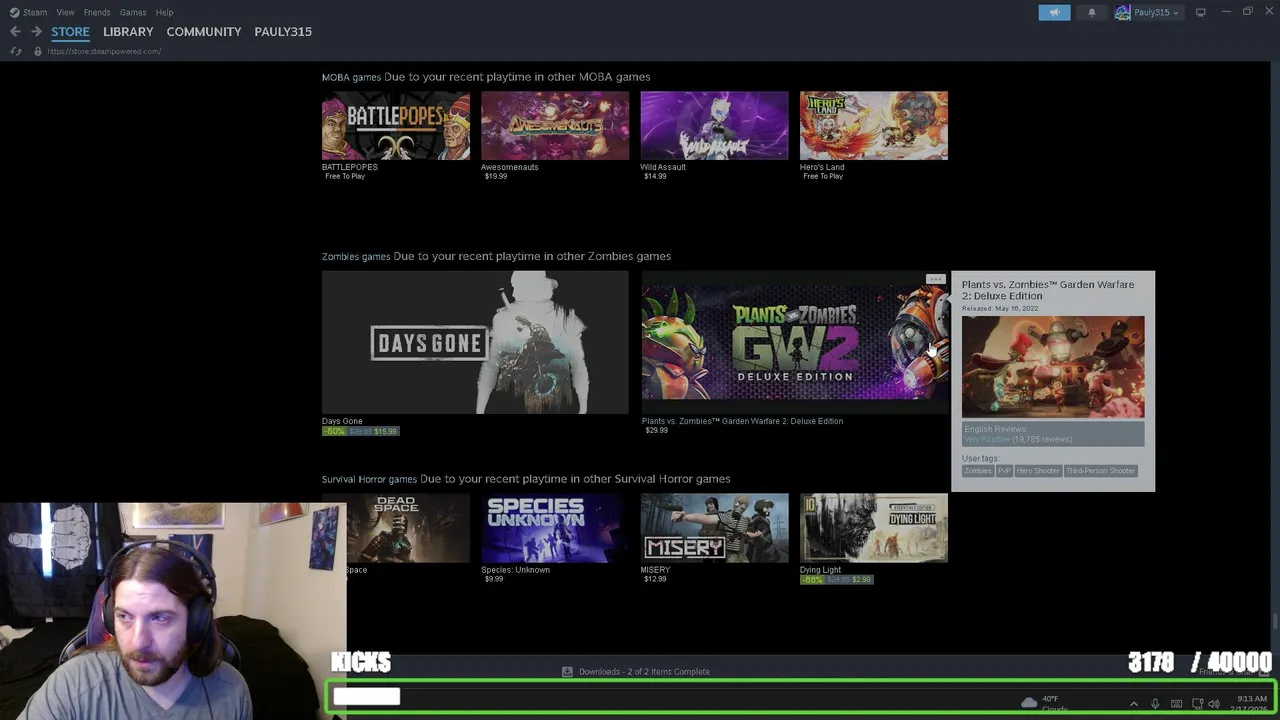Click Downloads 2 of 2 Items Complete
Image resolution: width=1280 pixels, height=720 pixels.
[644, 672]
